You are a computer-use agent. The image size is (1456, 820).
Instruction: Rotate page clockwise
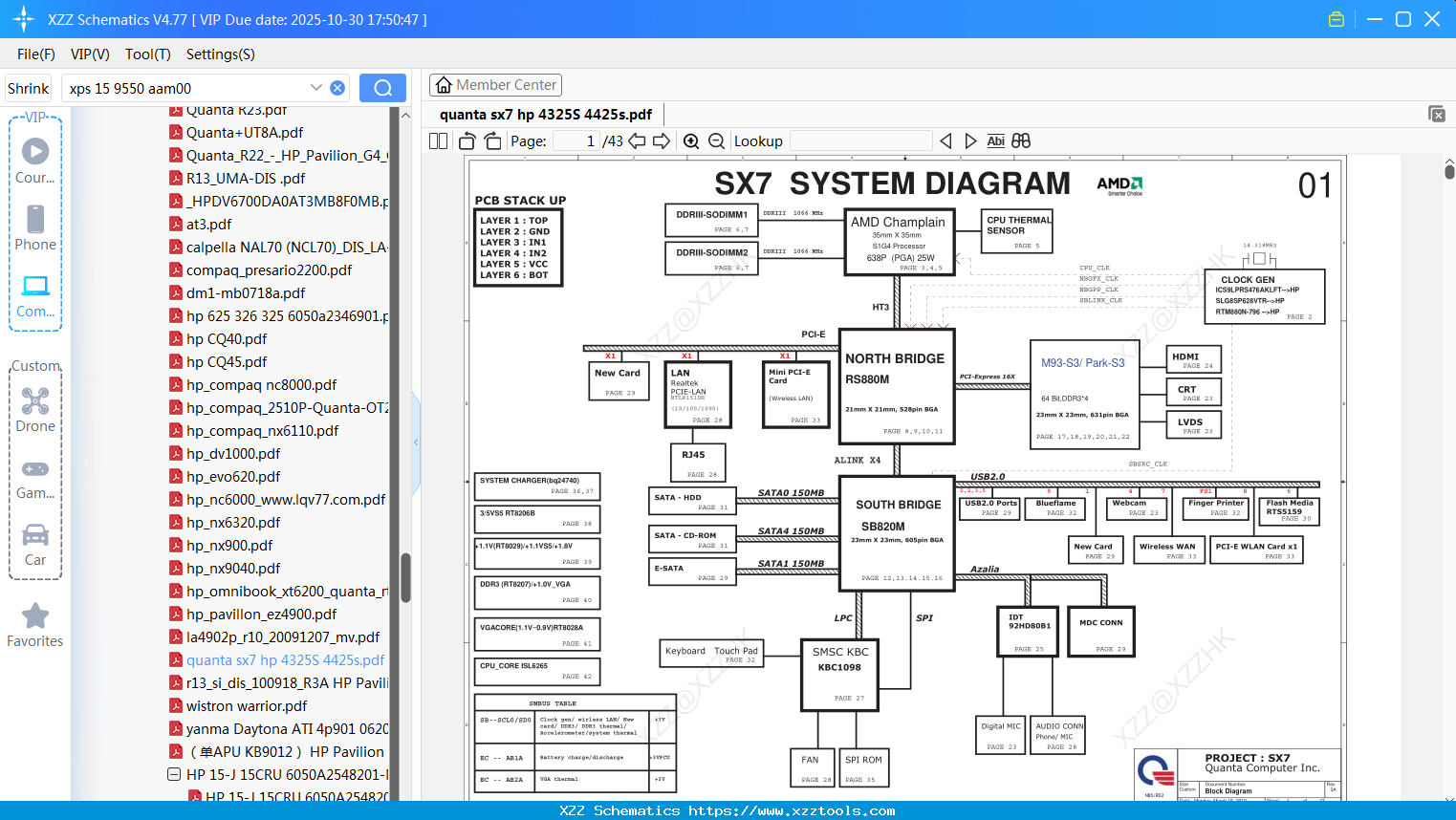point(493,140)
